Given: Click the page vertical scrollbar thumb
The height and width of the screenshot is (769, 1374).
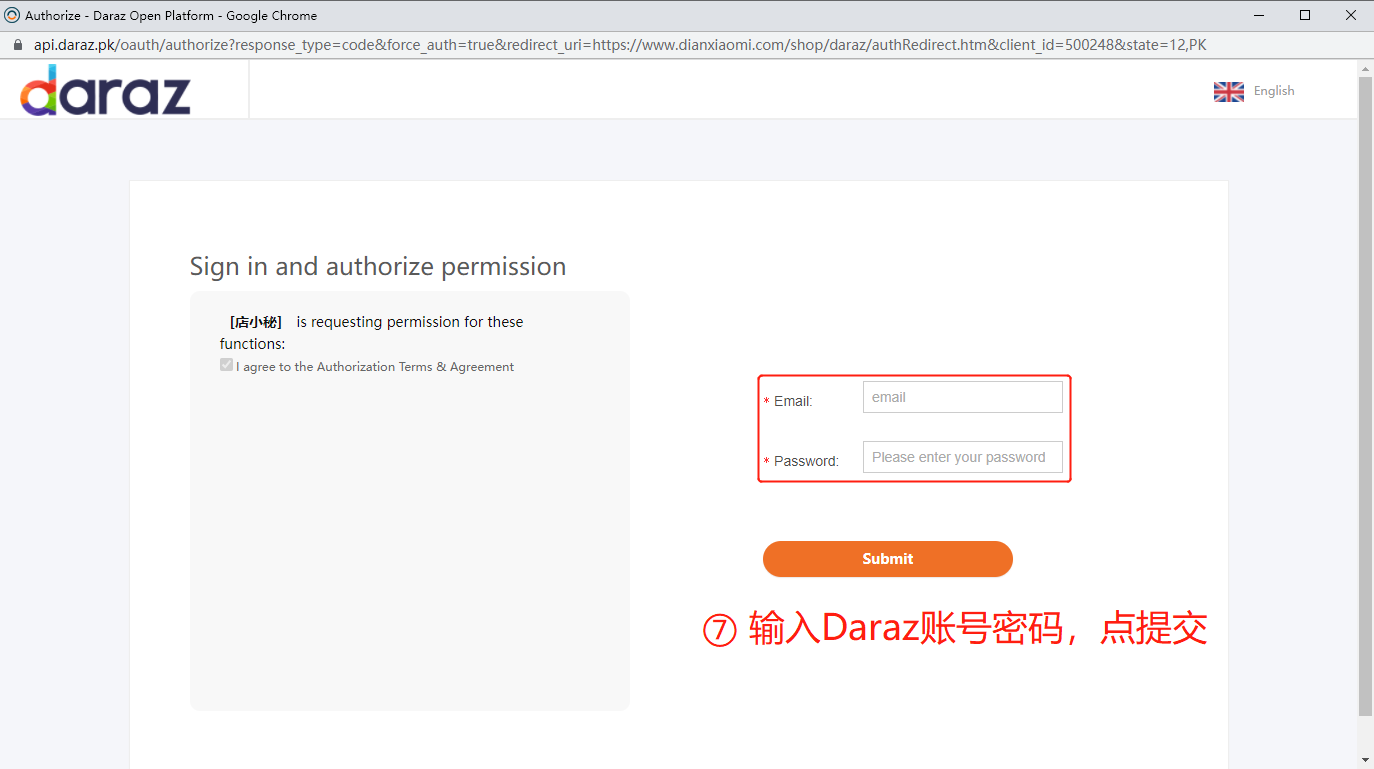Looking at the screenshot, I should point(1365,396).
